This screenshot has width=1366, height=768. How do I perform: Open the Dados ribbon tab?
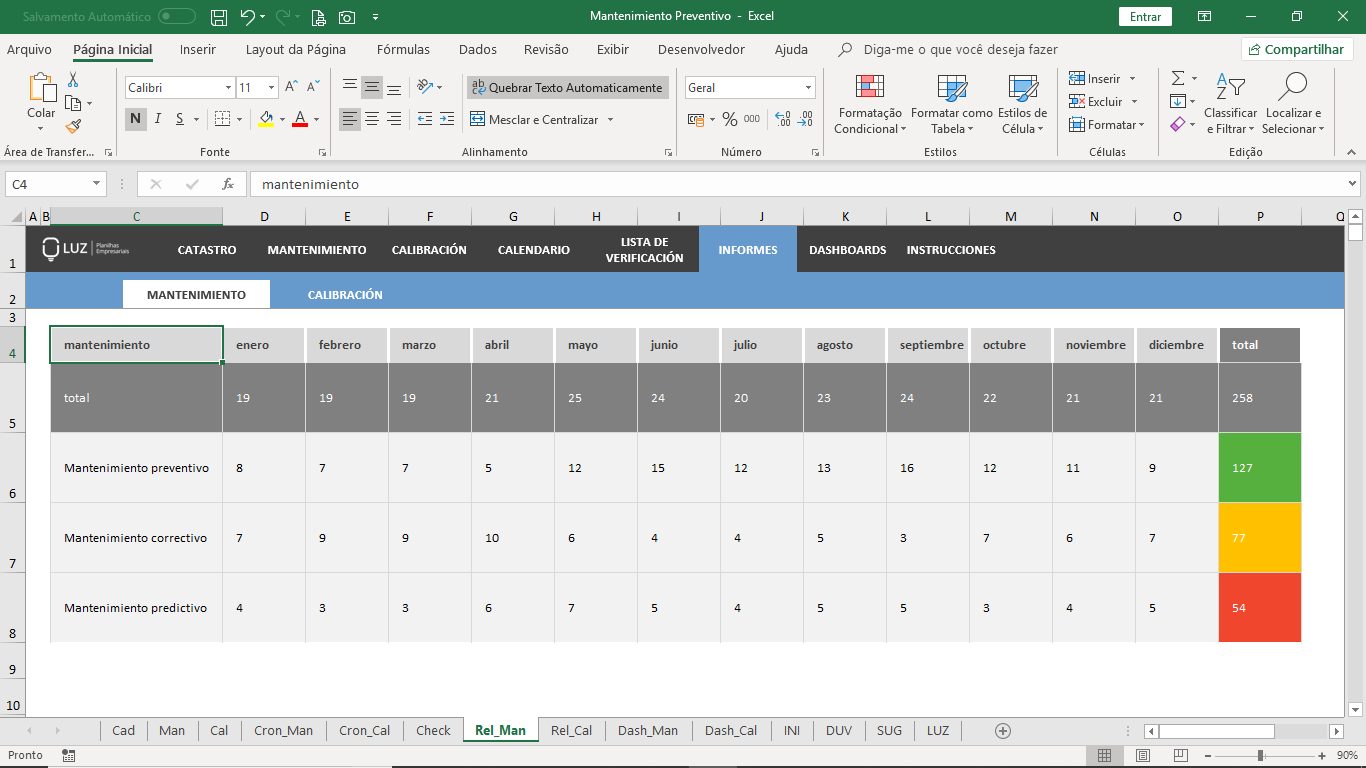478,49
